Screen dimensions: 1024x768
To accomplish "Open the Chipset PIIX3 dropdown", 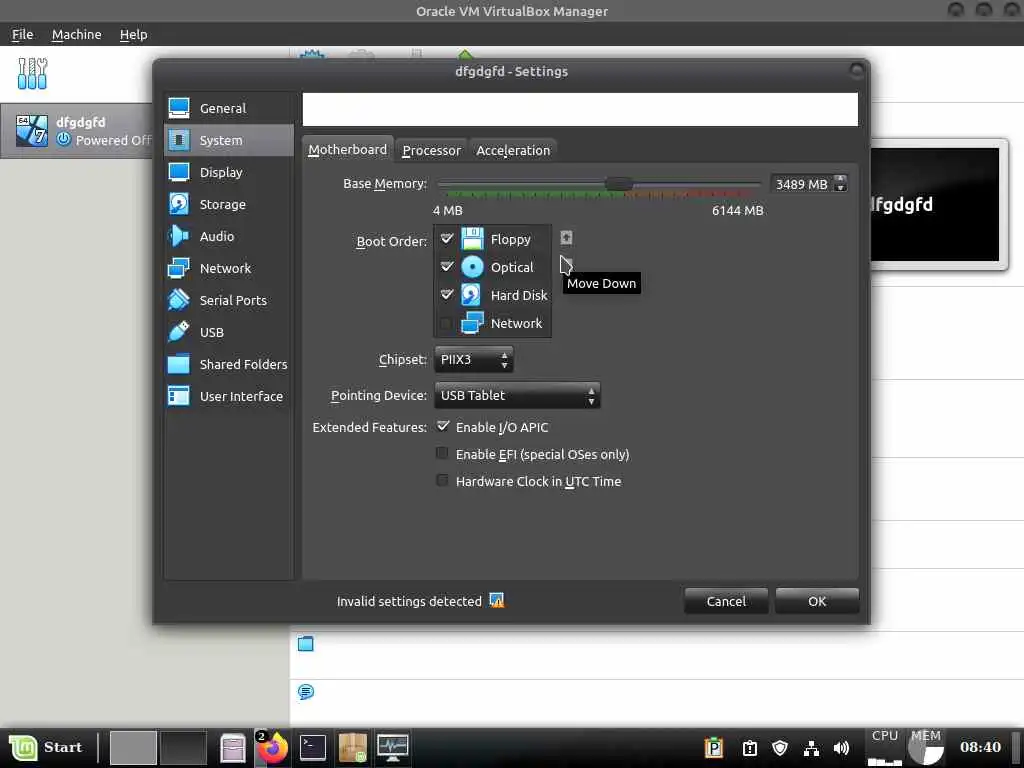I will 473,360.
